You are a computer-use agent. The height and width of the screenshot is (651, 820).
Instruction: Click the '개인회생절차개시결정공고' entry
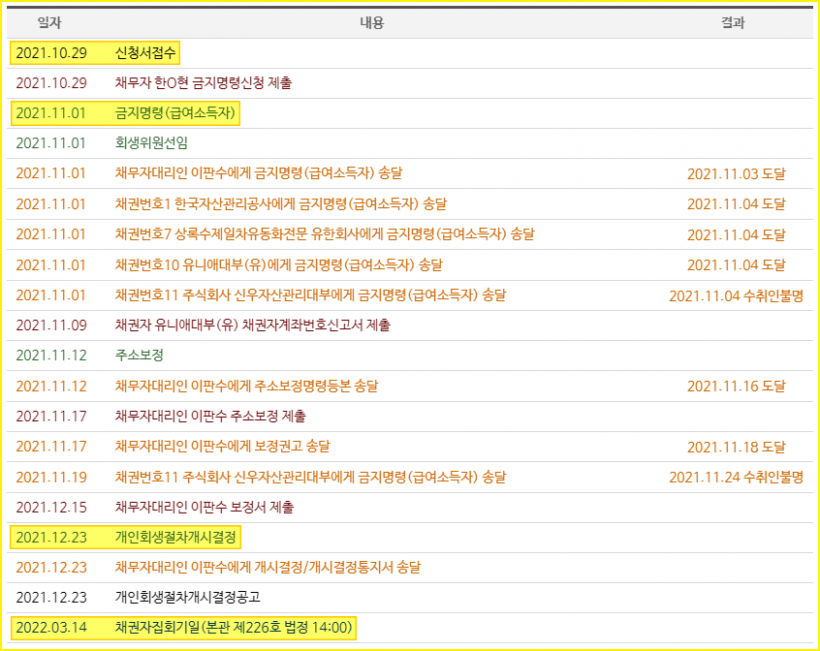188,597
